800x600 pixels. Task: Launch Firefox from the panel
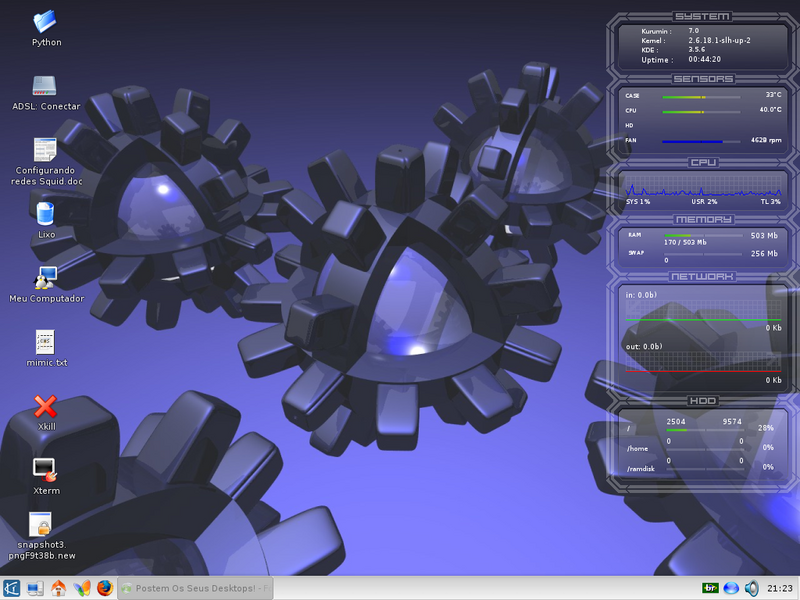(x=105, y=588)
